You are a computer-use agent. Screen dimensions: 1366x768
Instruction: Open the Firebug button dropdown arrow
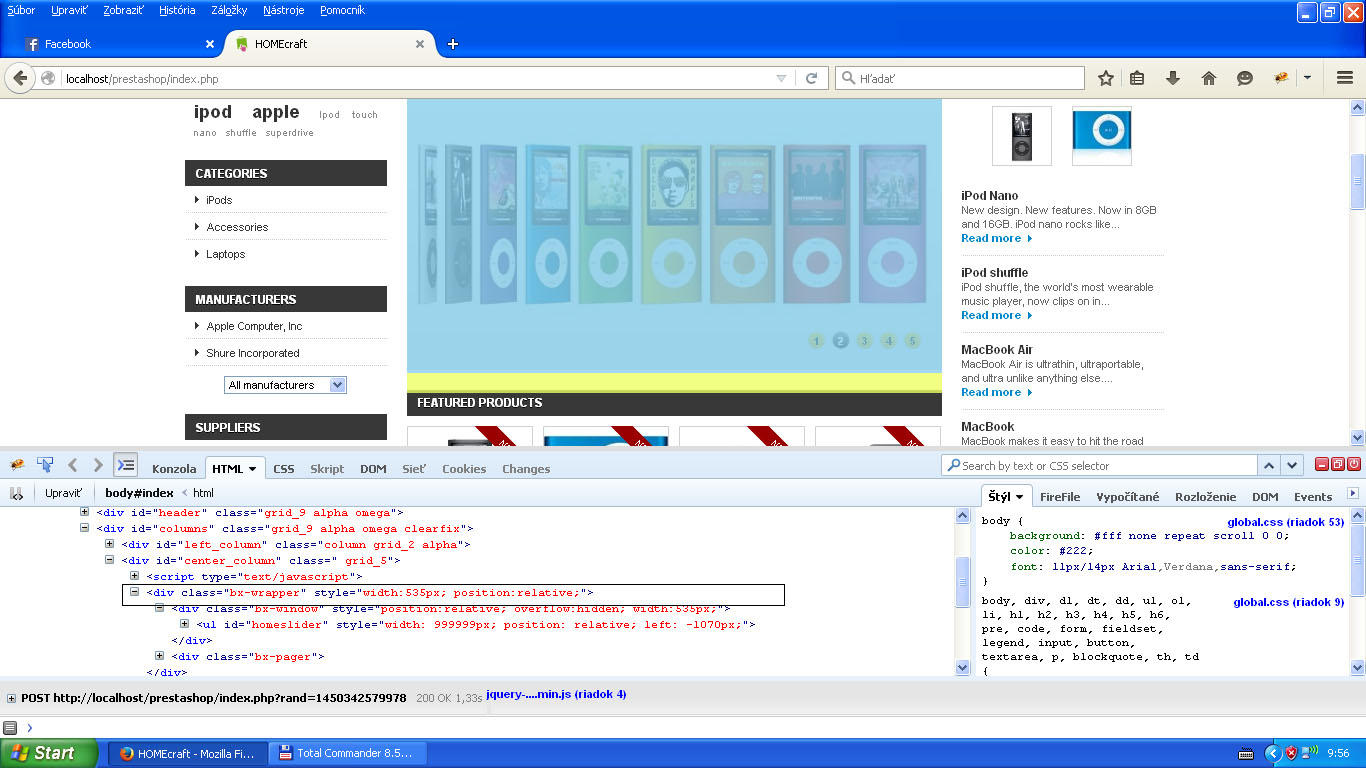click(1307, 78)
